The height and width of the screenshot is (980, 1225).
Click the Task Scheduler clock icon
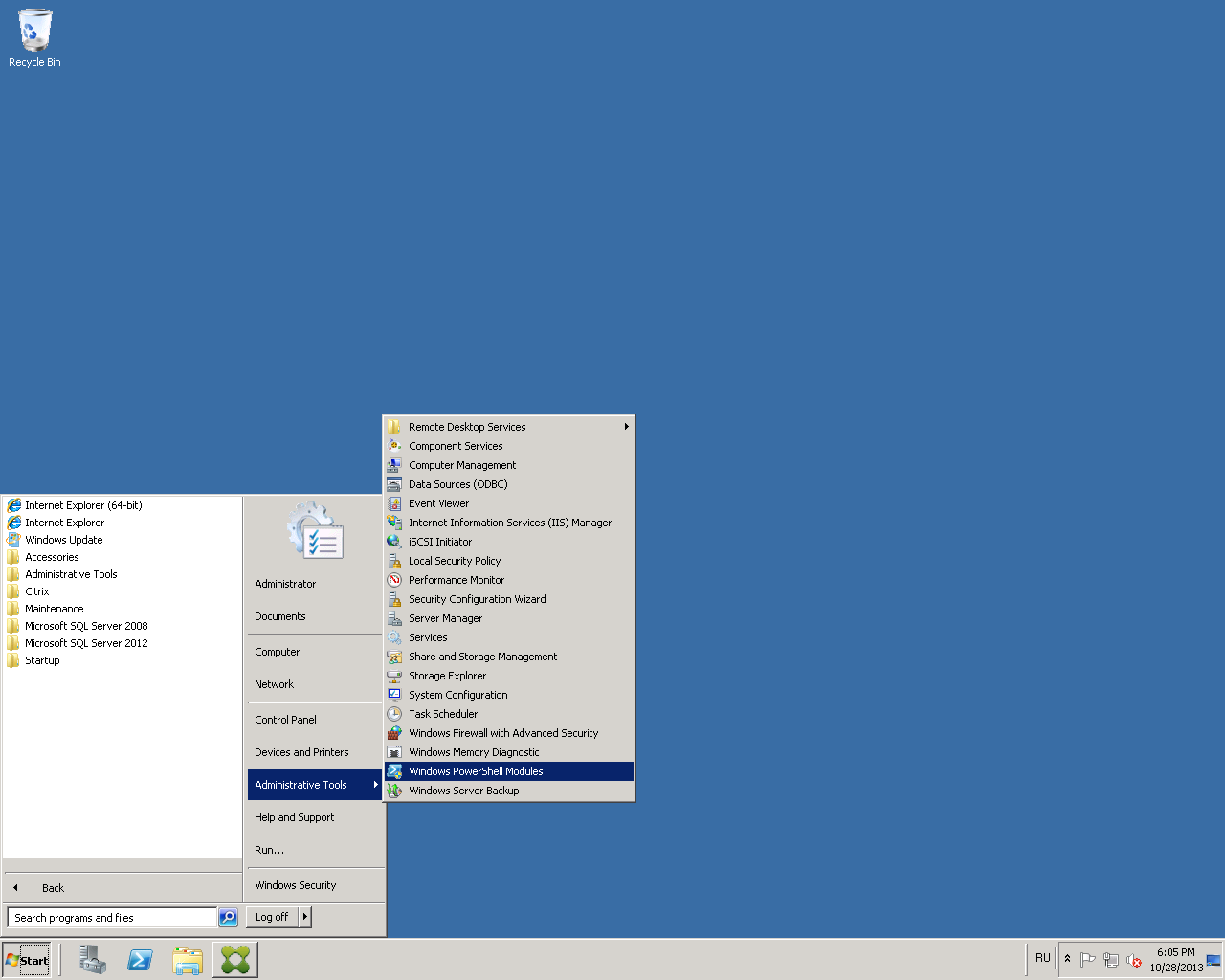(x=394, y=714)
